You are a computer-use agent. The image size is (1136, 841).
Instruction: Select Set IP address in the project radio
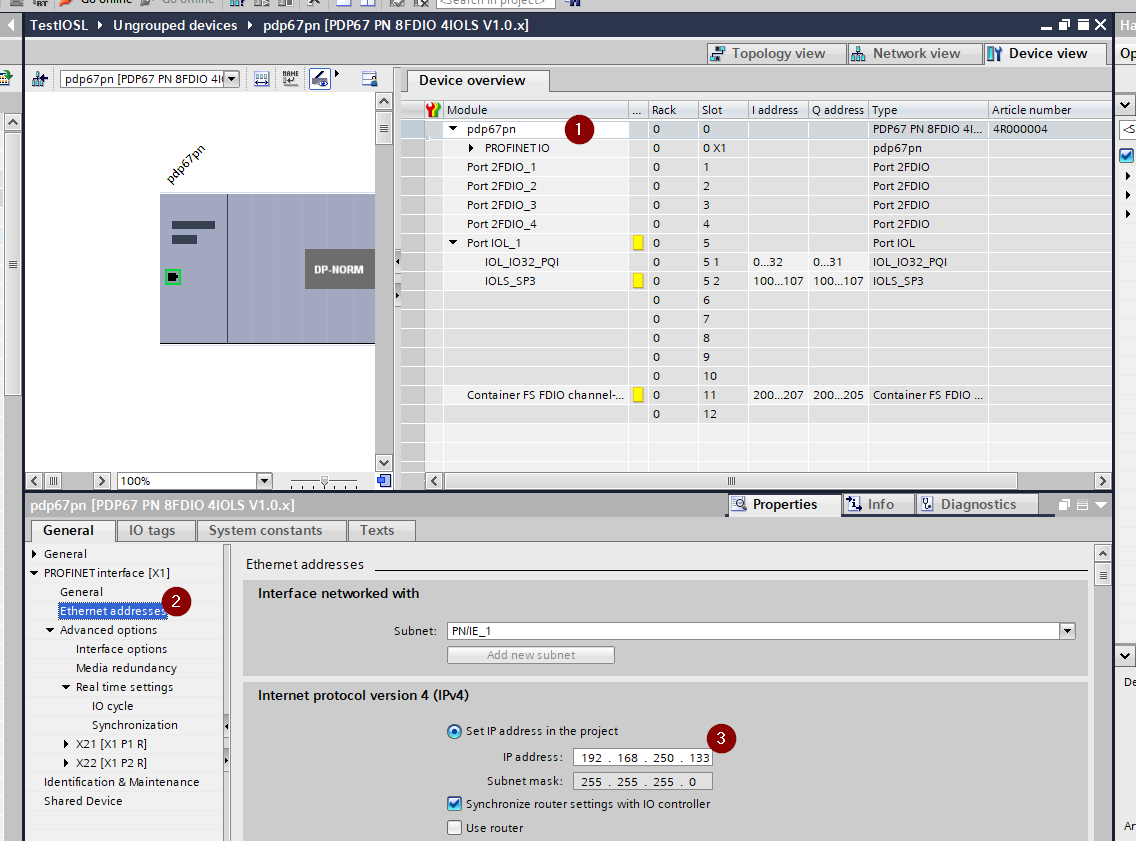(454, 731)
